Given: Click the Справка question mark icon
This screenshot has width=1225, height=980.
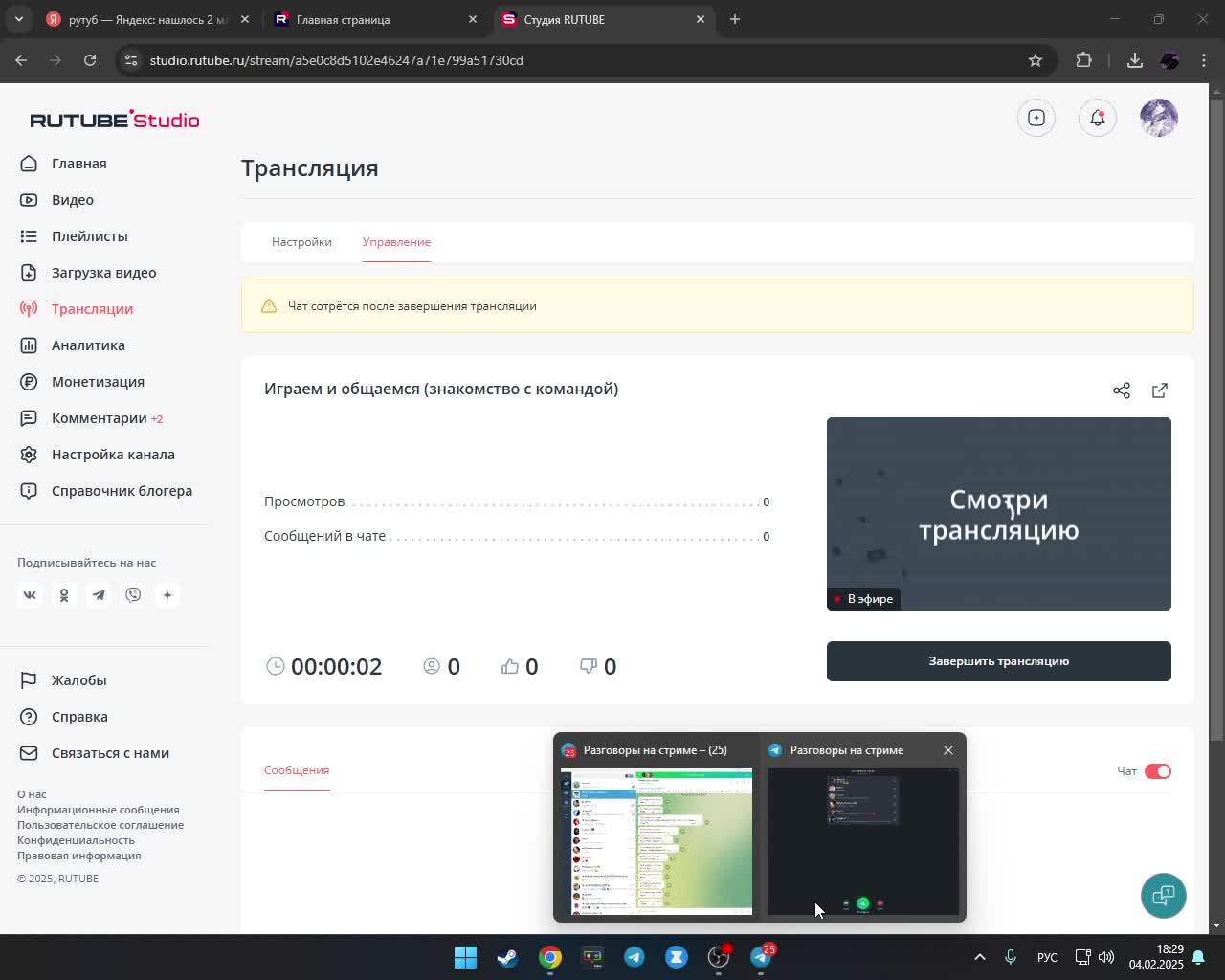Looking at the screenshot, I should [x=30, y=717].
